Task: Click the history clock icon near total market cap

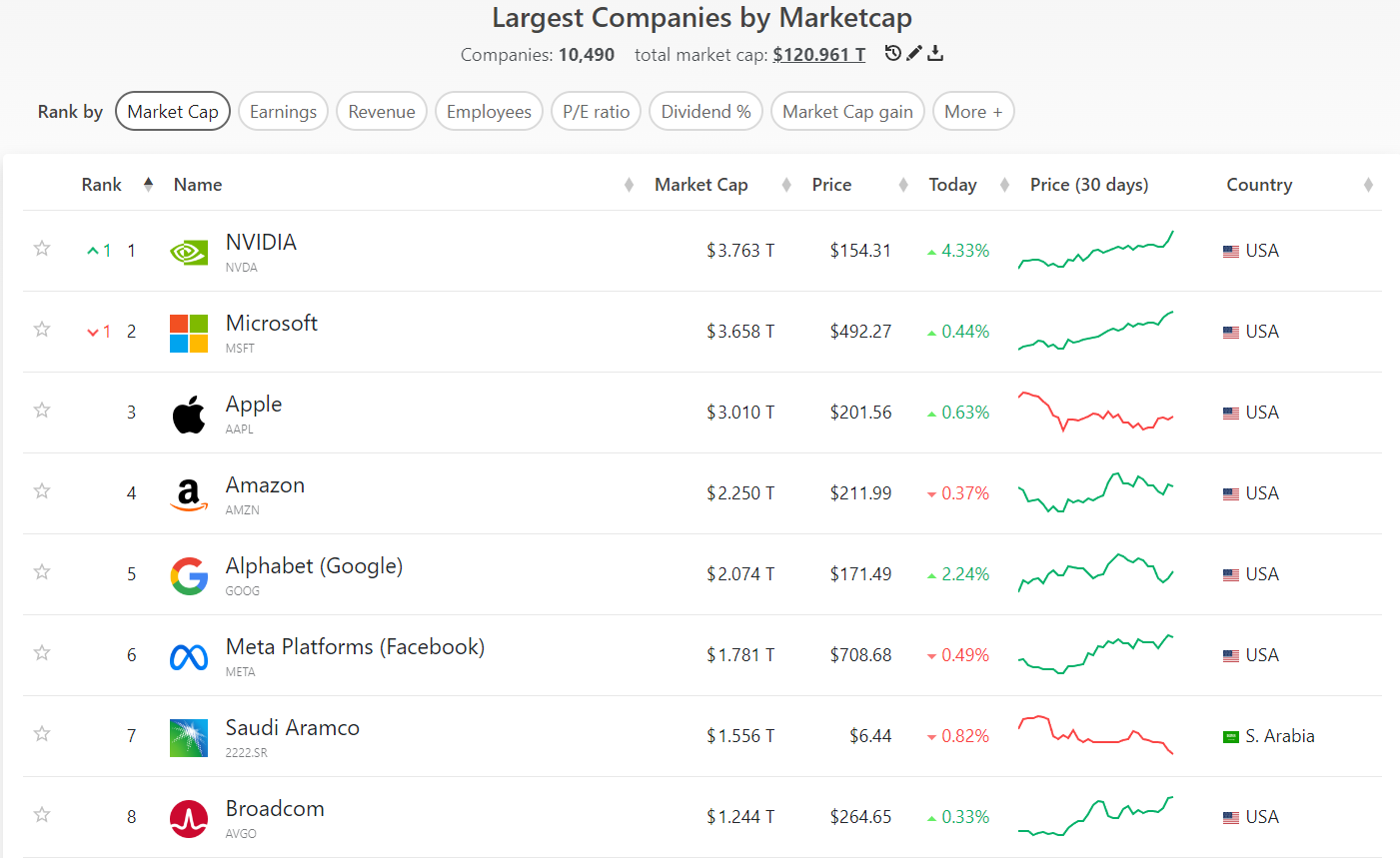Action: click(893, 53)
